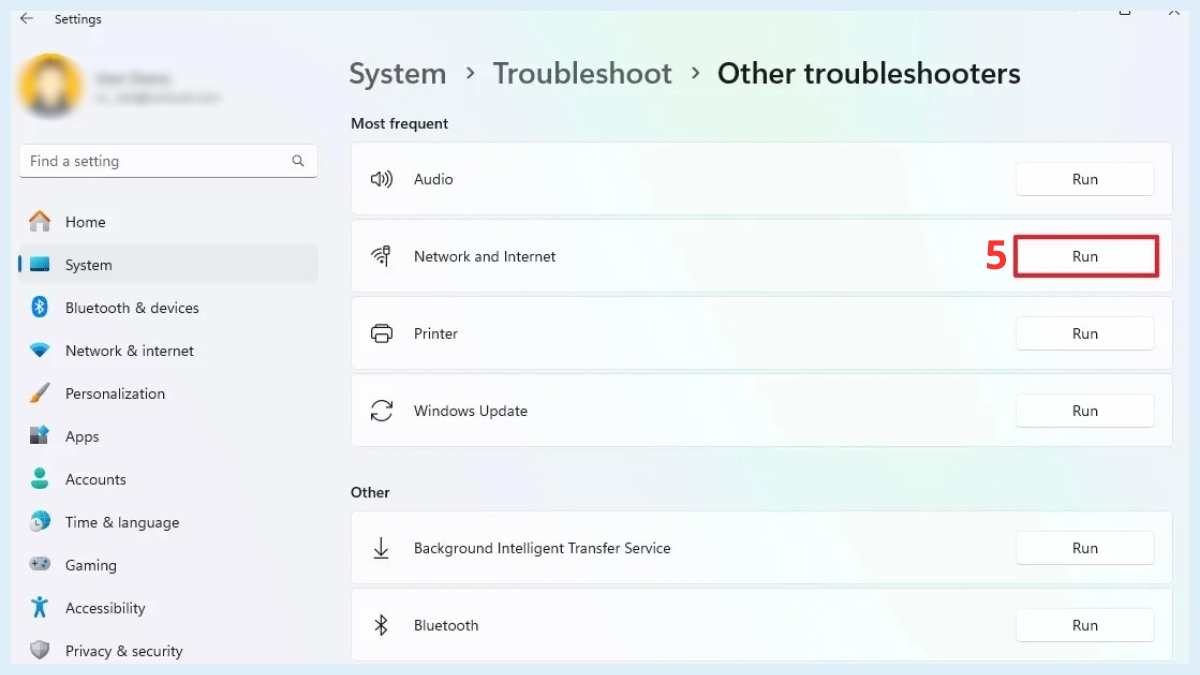The width and height of the screenshot is (1200, 675).
Task: Click the Printer troubleshooter label
Action: [436, 334]
